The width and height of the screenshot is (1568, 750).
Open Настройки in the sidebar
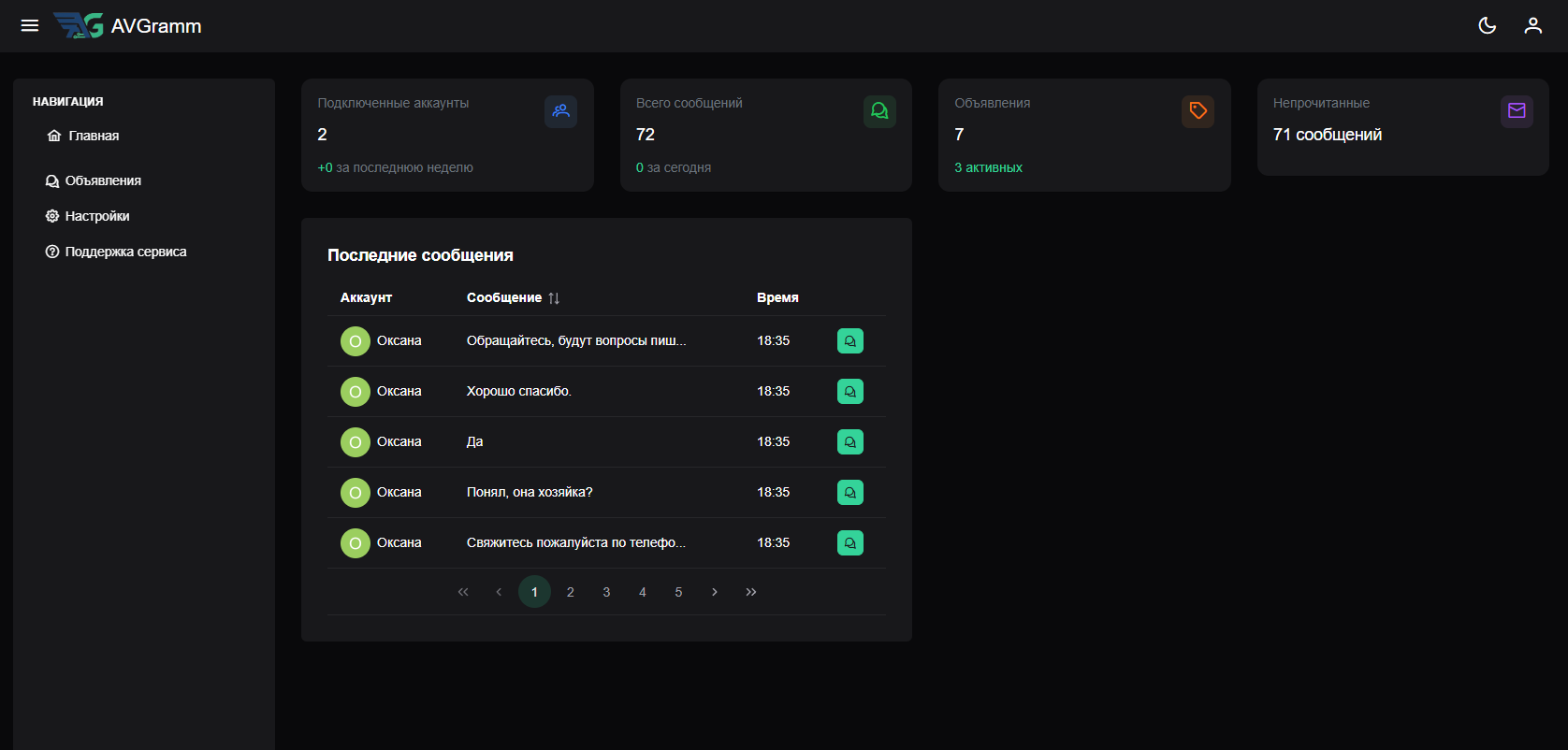coord(96,216)
